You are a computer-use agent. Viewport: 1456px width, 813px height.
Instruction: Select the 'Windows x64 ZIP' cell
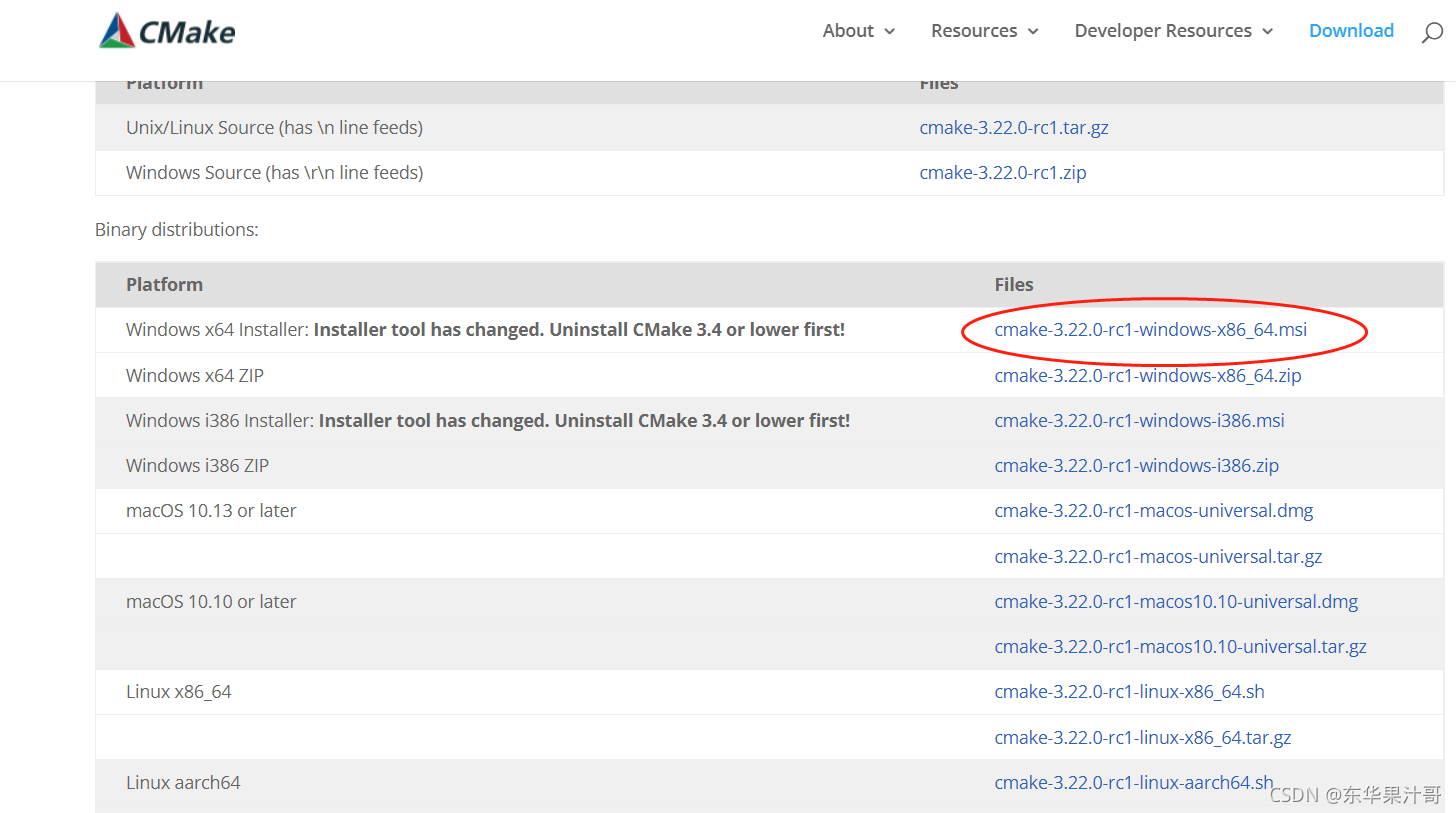195,376
